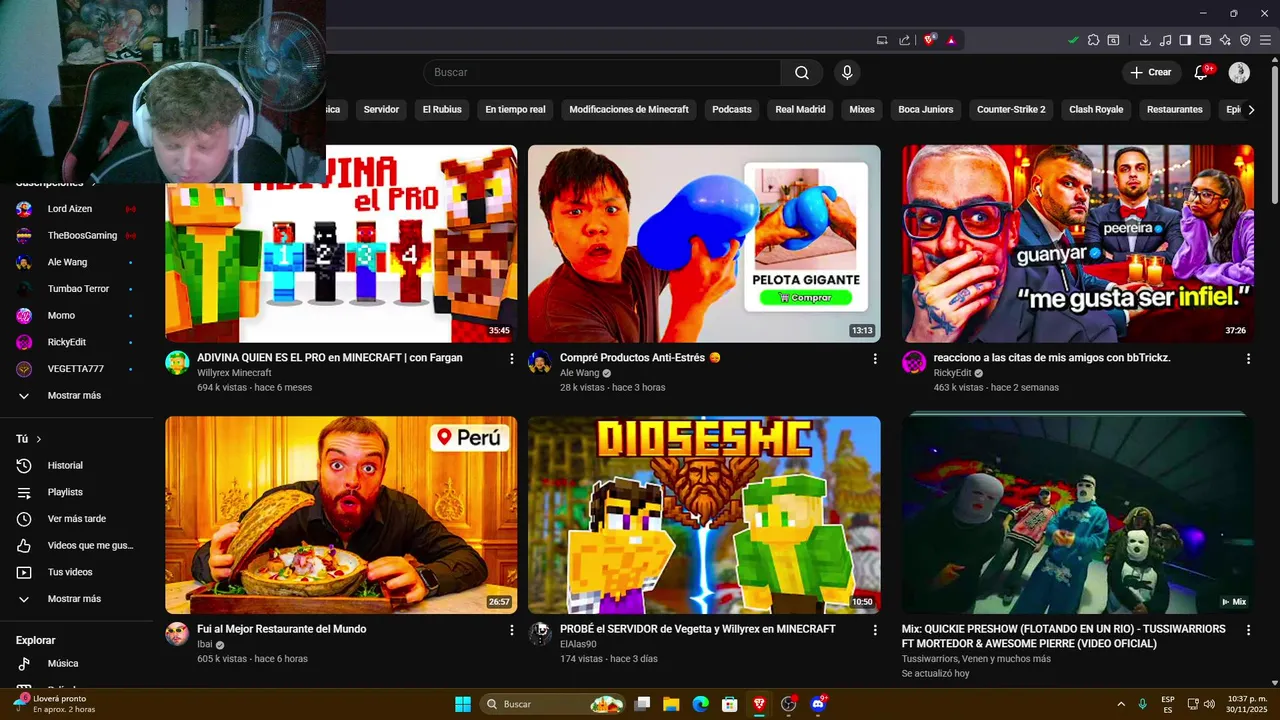The width and height of the screenshot is (1280, 720).
Task: Open the browser extensions puzzle icon
Action: pyautogui.click(x=1093, y=40)
